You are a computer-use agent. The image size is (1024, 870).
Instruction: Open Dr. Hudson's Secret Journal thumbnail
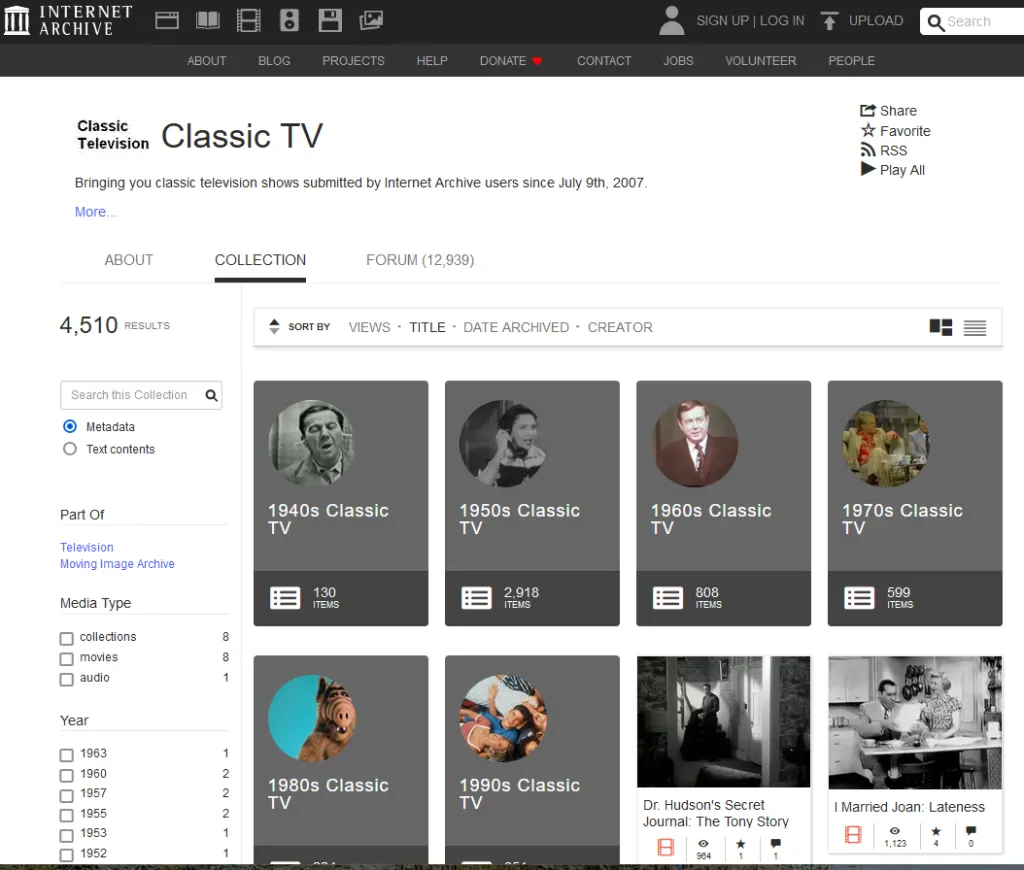click(723, 722)
